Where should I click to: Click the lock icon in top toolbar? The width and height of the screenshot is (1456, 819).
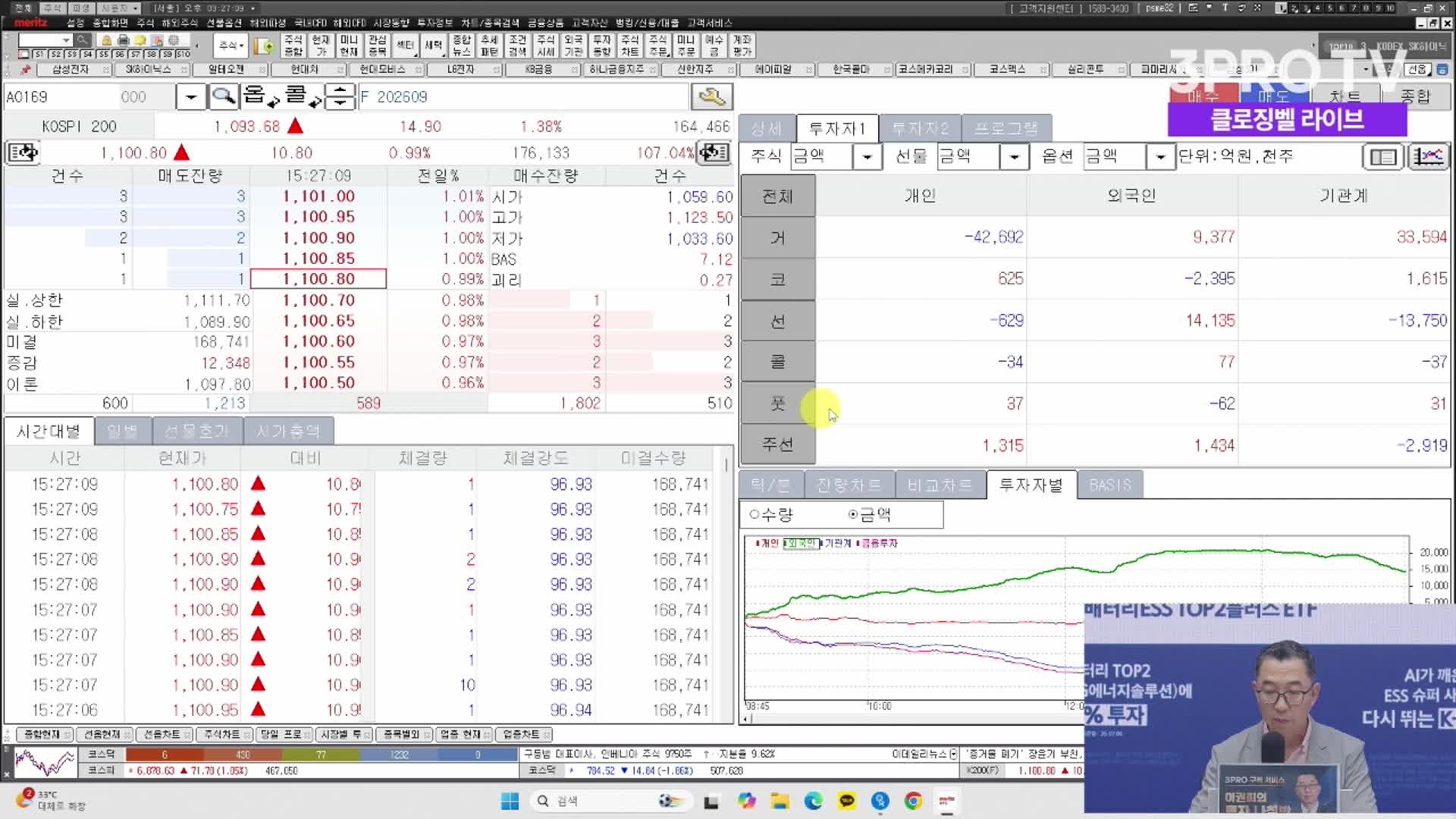106,40
